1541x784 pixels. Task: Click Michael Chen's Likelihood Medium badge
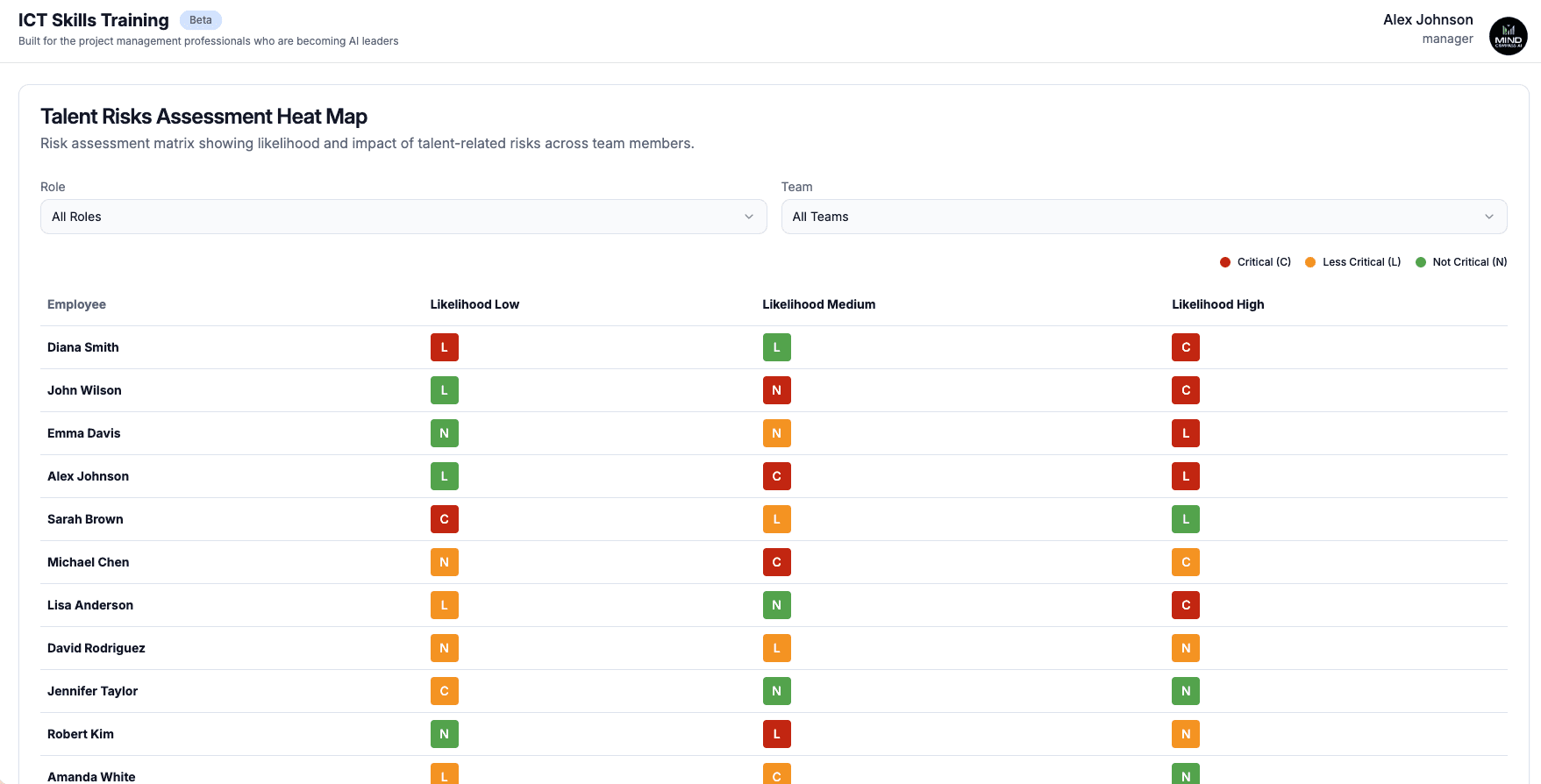pyautogui.click(x=777, y=562)
